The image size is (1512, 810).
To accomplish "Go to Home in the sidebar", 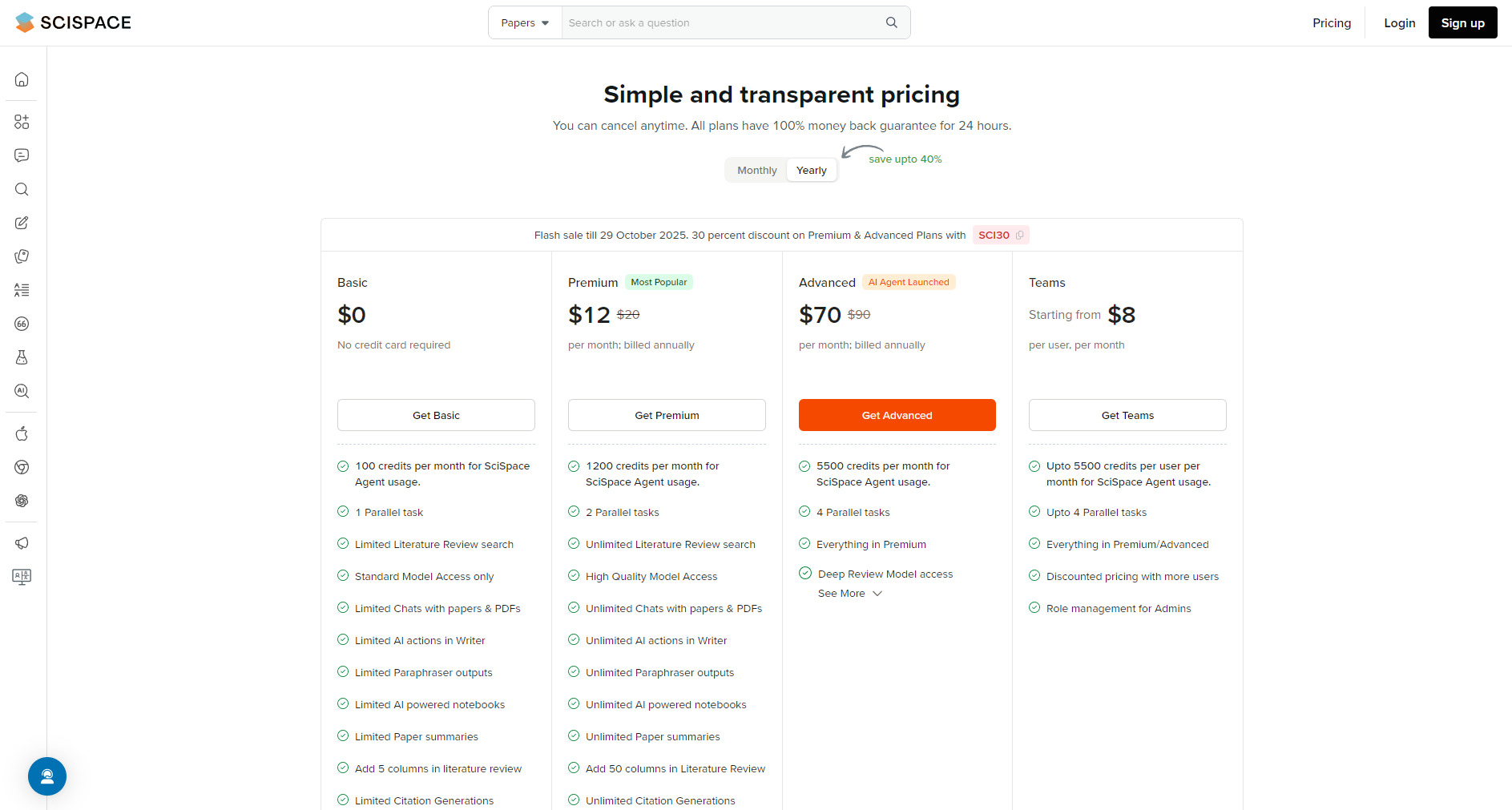I will click(22, 79).
